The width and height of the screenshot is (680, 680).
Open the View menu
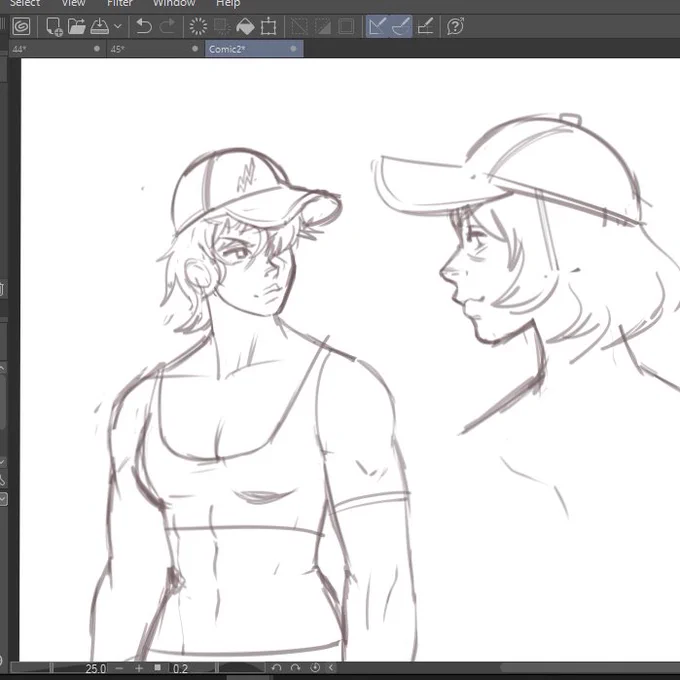[x=73, y=3]
